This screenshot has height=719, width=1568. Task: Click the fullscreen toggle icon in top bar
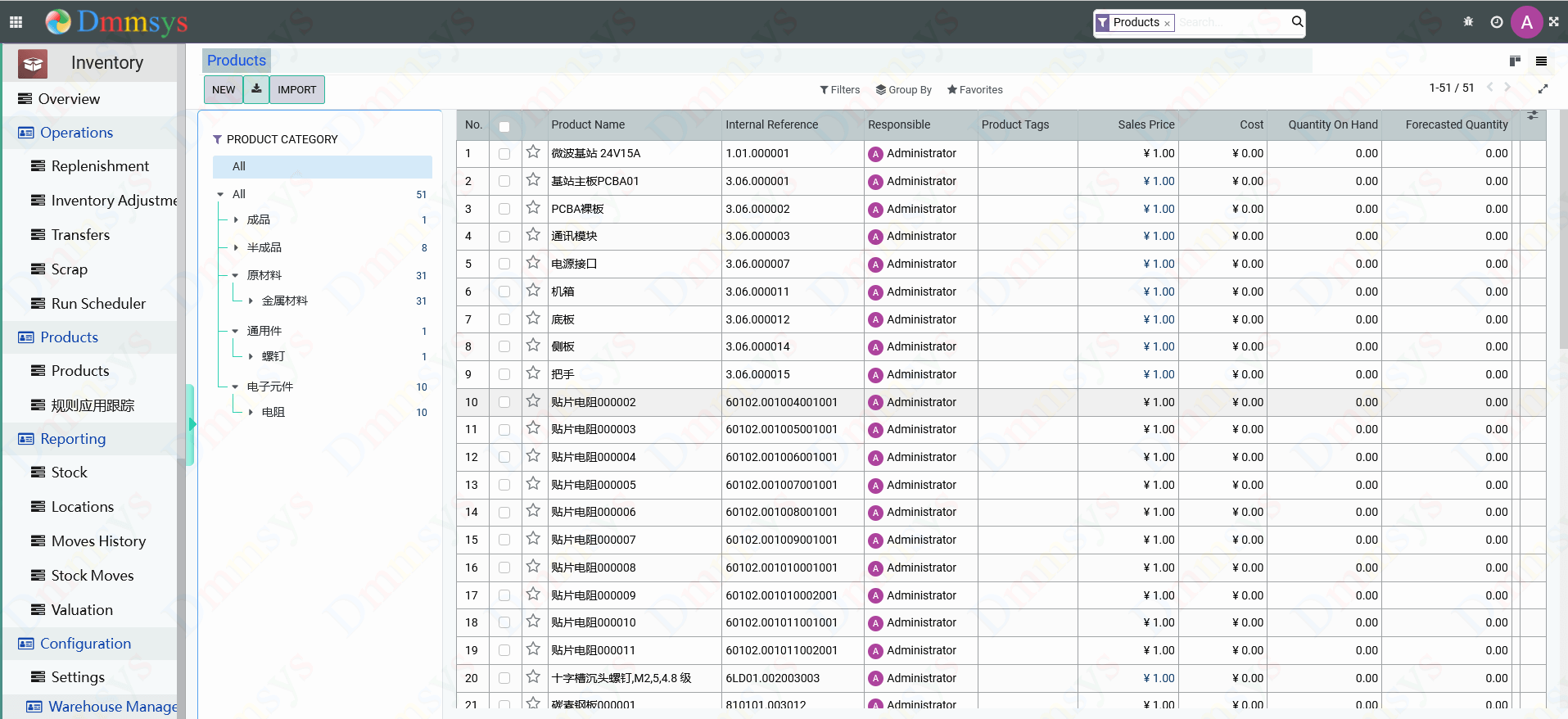(x=1553, y=22)
